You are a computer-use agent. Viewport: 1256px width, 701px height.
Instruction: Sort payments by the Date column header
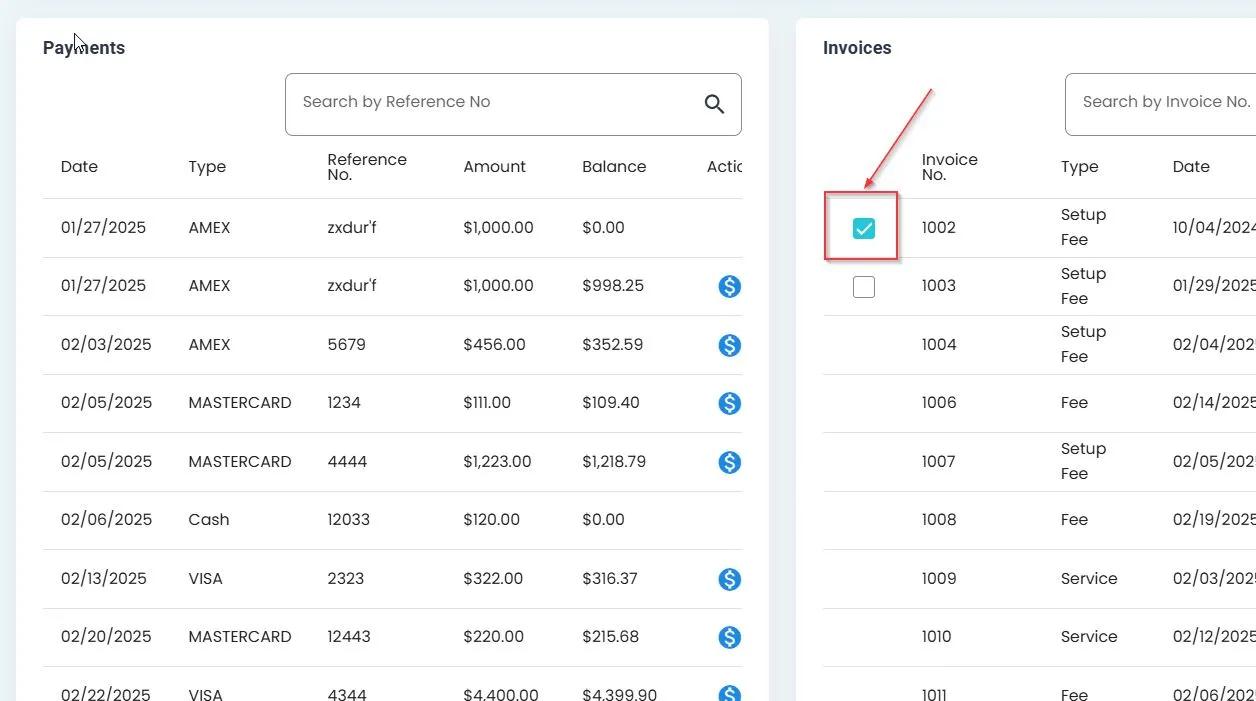coord(79,167)
